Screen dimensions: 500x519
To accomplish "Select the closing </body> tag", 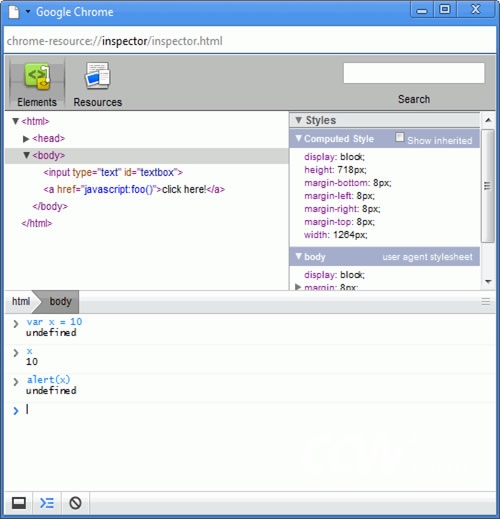I will pos(50,206).
